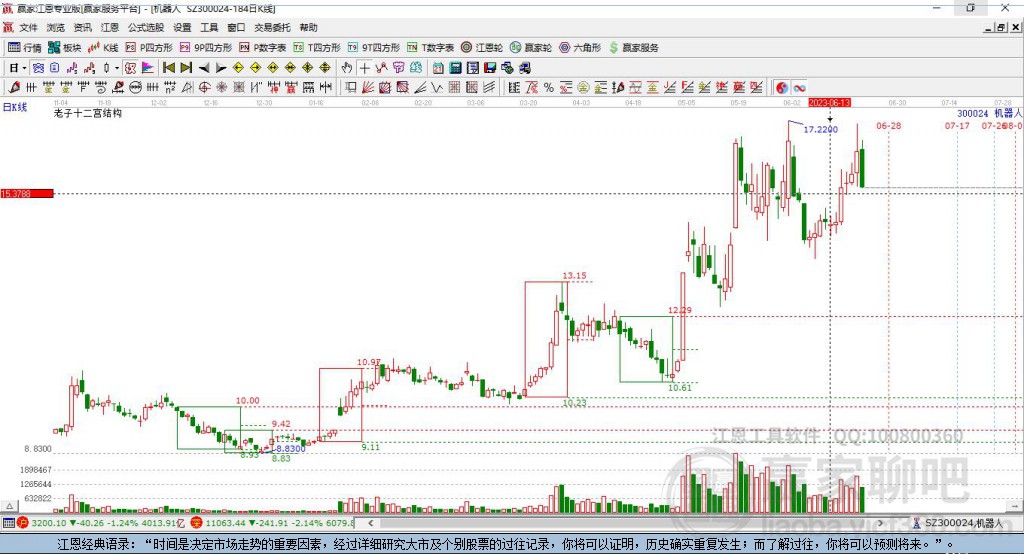Click the 老子十二宫结构 label
Image resolution: width=1024 pixels, height=554 pixels.
click(88, 113)
